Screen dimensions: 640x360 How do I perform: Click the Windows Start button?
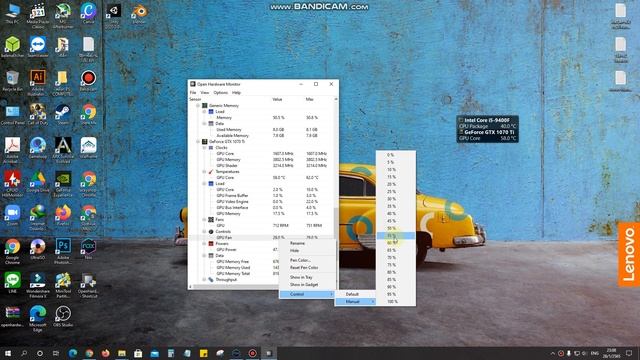click(x=8, y=353)
